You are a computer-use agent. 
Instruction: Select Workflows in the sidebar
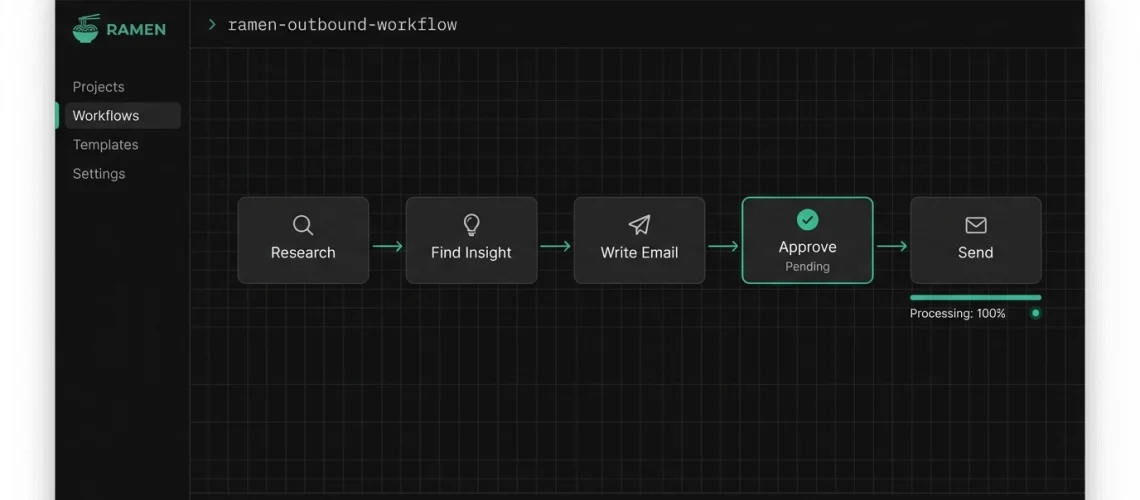coord(106,116)
